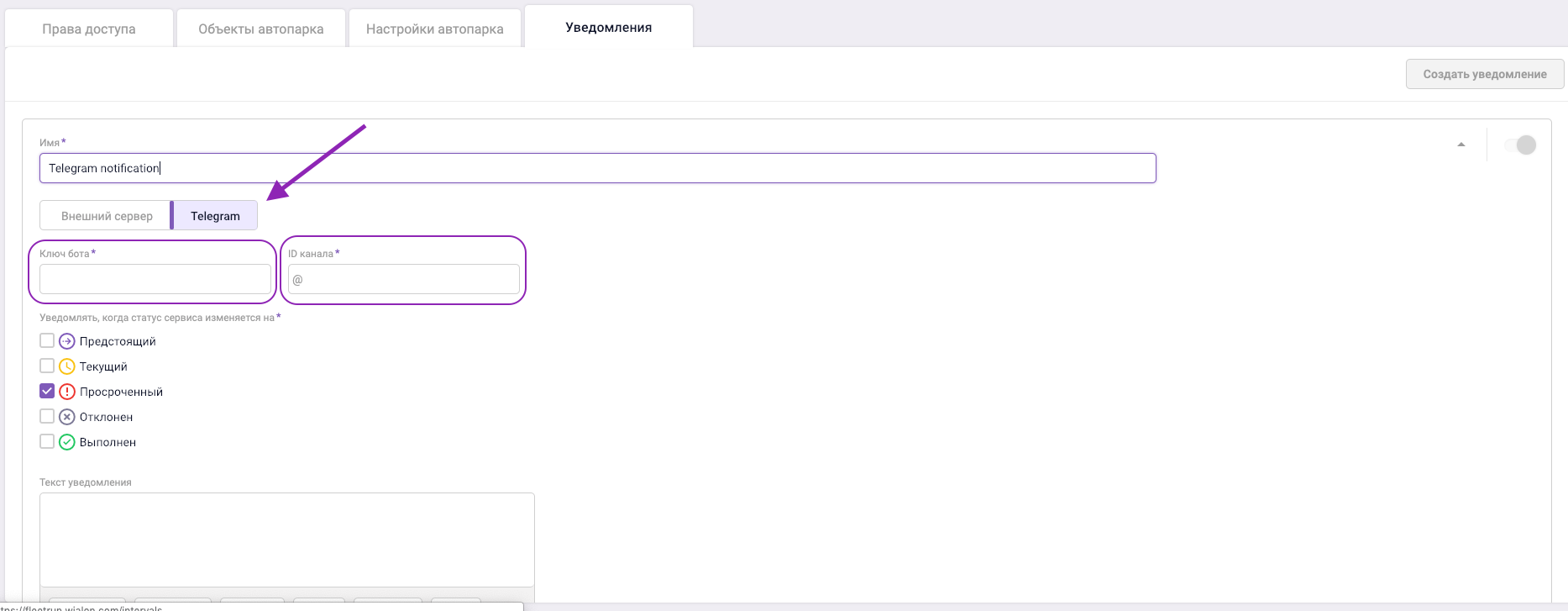The width and height of the screenshot is (1568, 611).
Task: Click the purple arrow icon beside Предстоящий
Action: 67,341
